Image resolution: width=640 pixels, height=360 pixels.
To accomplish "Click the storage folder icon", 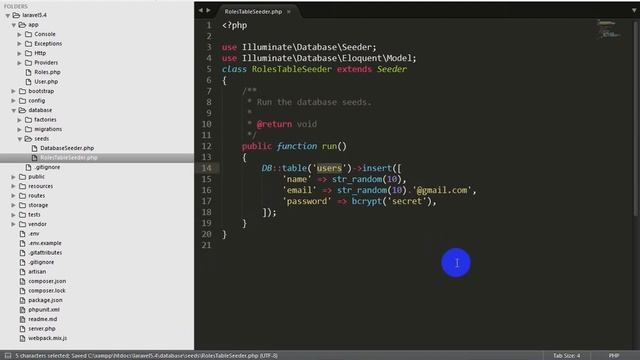I will (x=22, y=205).
